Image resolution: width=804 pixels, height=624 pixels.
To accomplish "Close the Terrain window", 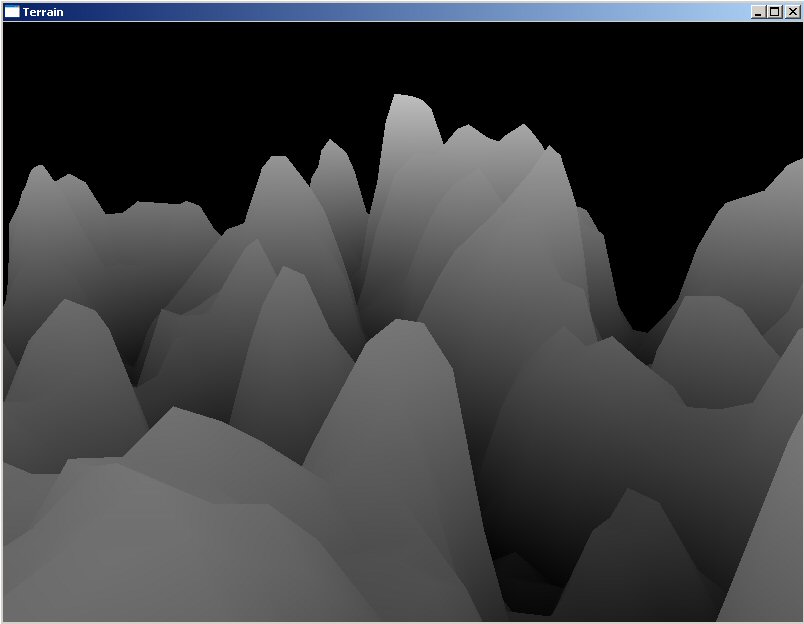I will point(792,12).
